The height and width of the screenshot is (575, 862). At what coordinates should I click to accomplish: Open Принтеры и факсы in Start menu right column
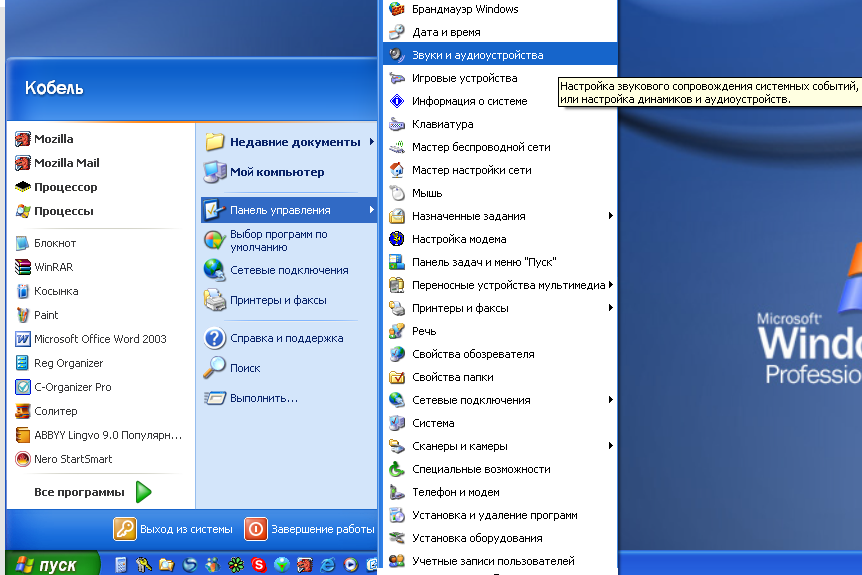(x=265, y=301)
